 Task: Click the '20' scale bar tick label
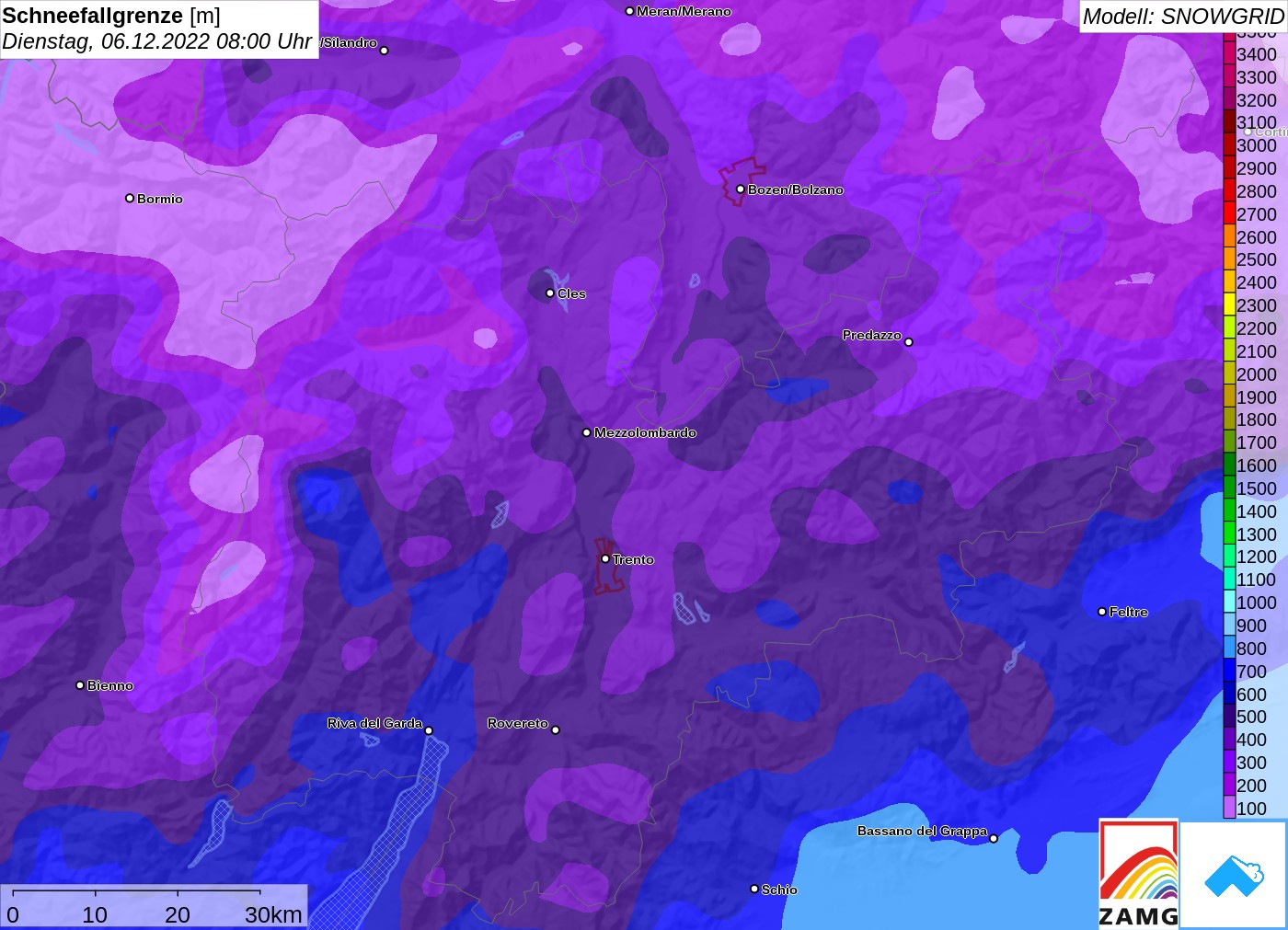click(178, 914)
